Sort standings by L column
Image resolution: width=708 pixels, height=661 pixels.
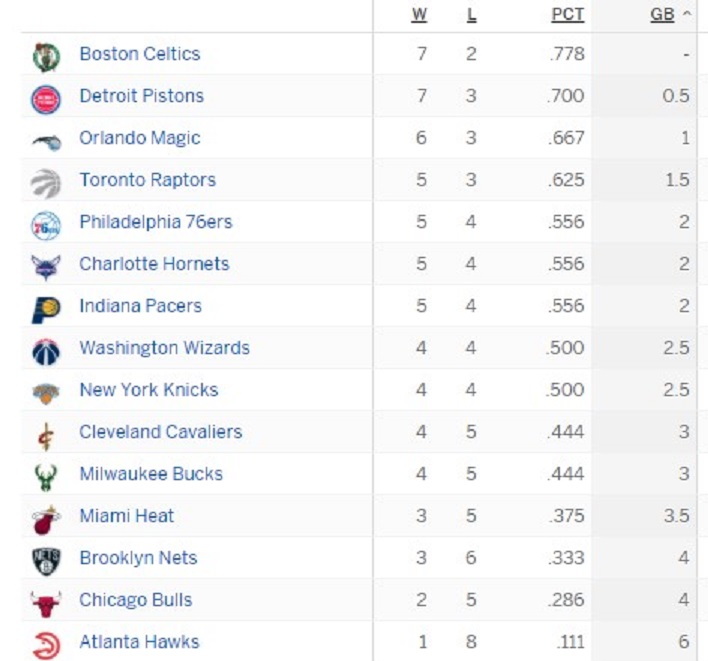471,15
